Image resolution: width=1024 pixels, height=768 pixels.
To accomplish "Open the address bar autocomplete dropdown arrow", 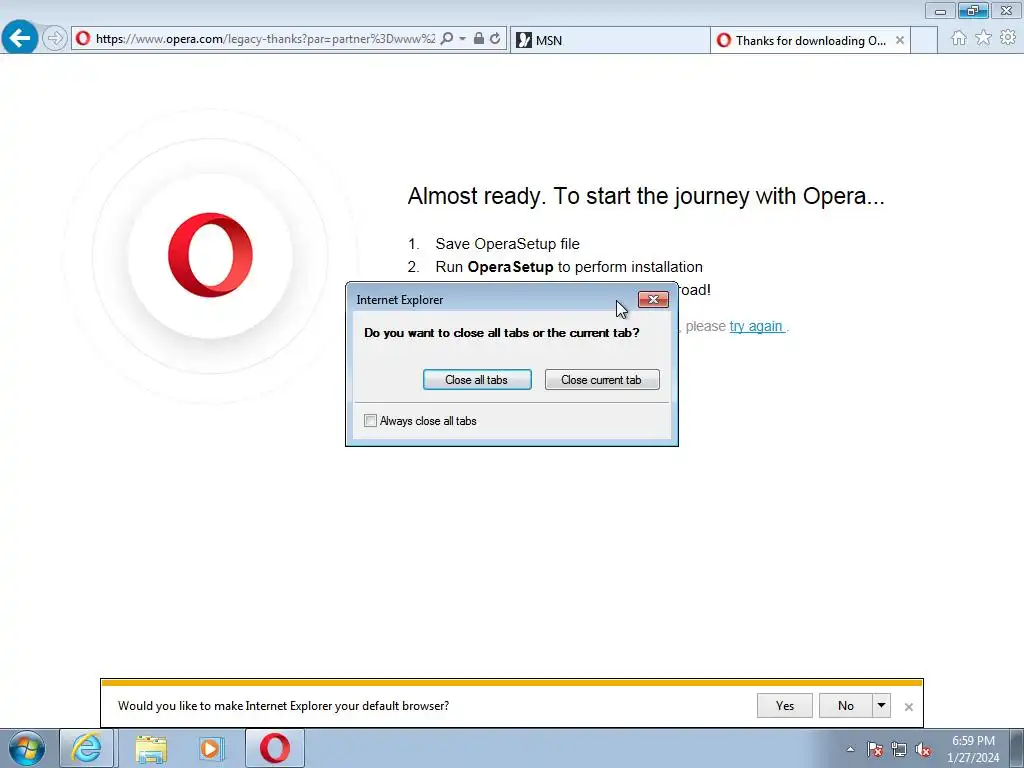I will (462, 39).
